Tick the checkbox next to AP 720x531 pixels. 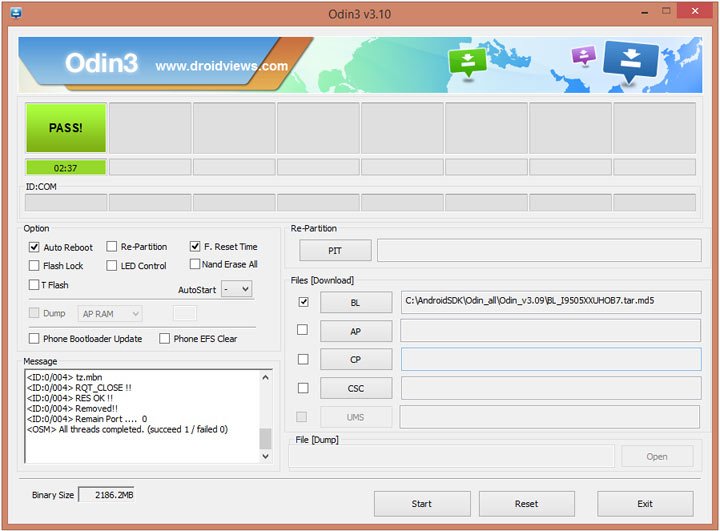pyautogui.click(x=303, y=330)
